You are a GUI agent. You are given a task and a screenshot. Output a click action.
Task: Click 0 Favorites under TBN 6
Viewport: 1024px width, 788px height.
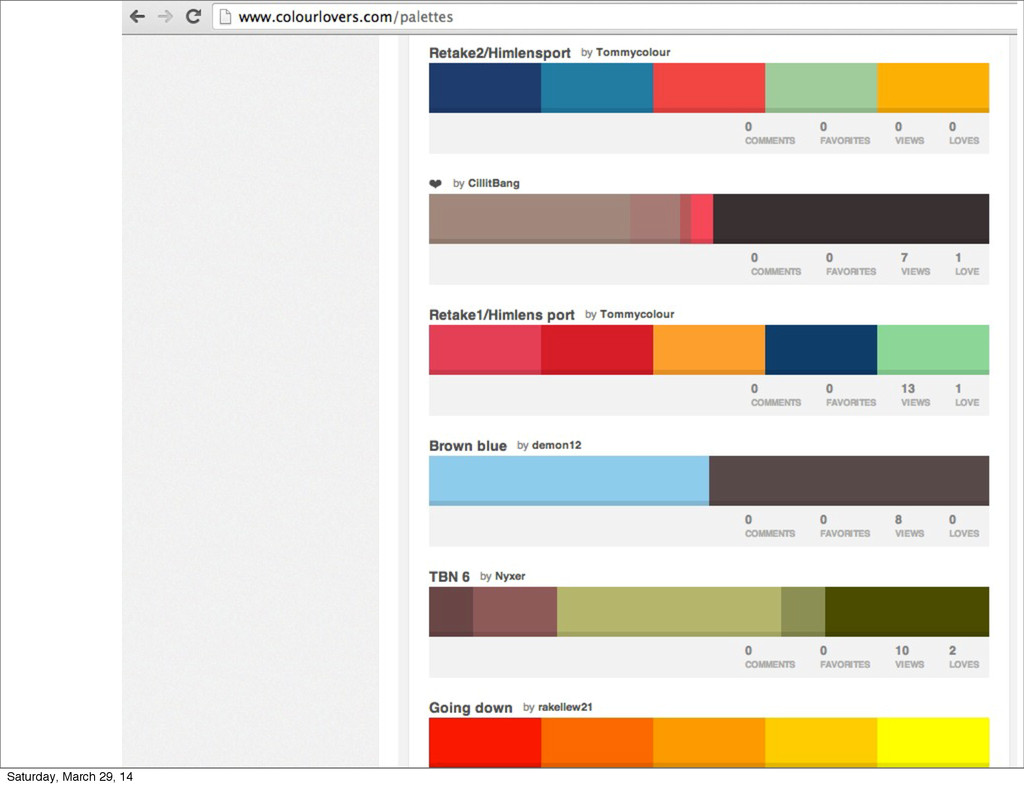click(x=845, y=657)
